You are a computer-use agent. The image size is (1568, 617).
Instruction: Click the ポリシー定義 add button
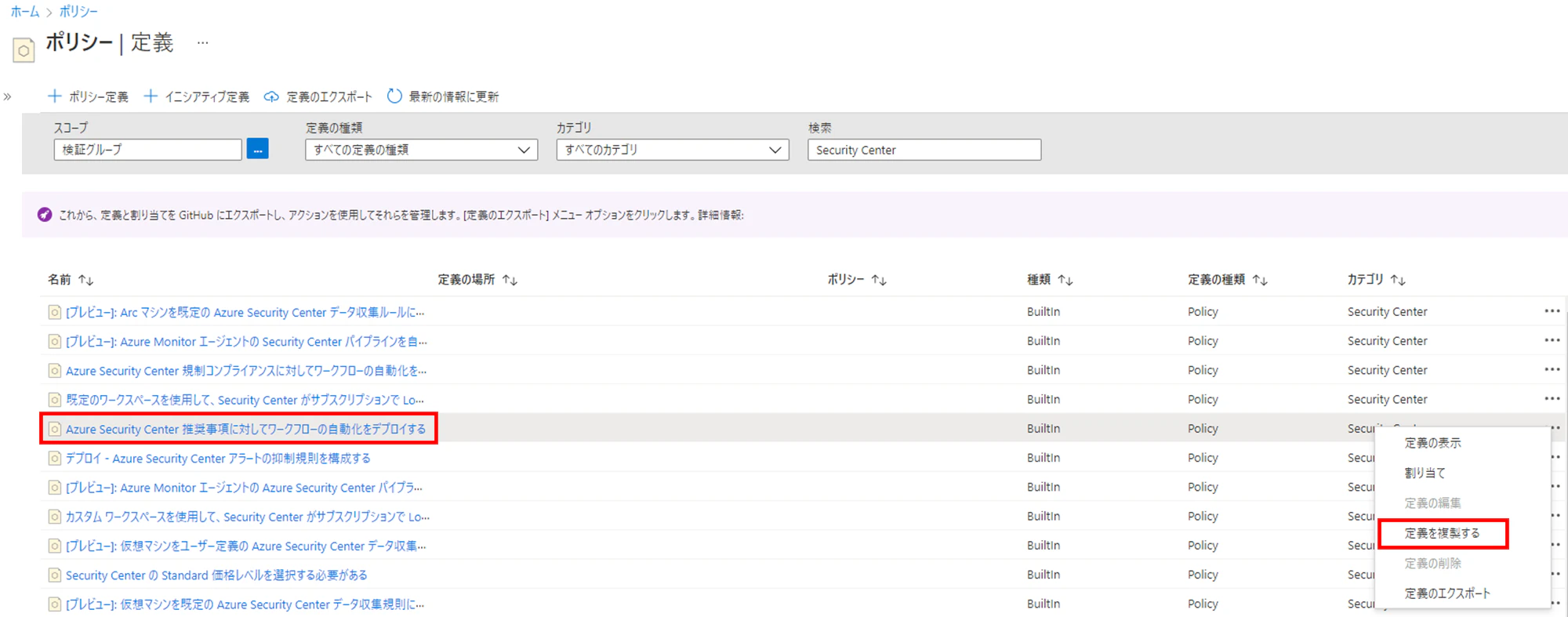(x=89, y=96)
